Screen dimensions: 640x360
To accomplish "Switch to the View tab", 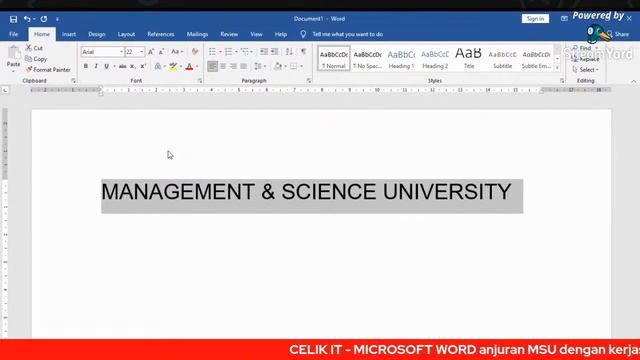I will point(256,34).
